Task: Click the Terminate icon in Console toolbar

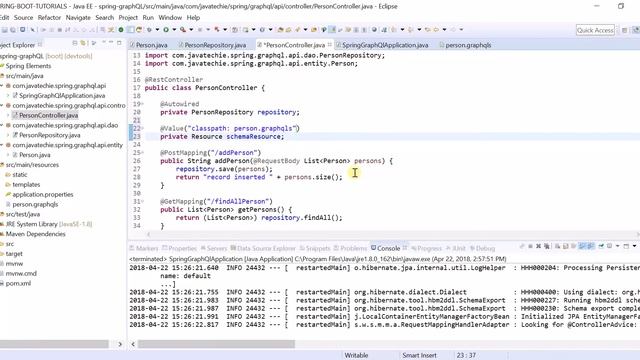Action: pyautogui.click(x=531, y=246)
